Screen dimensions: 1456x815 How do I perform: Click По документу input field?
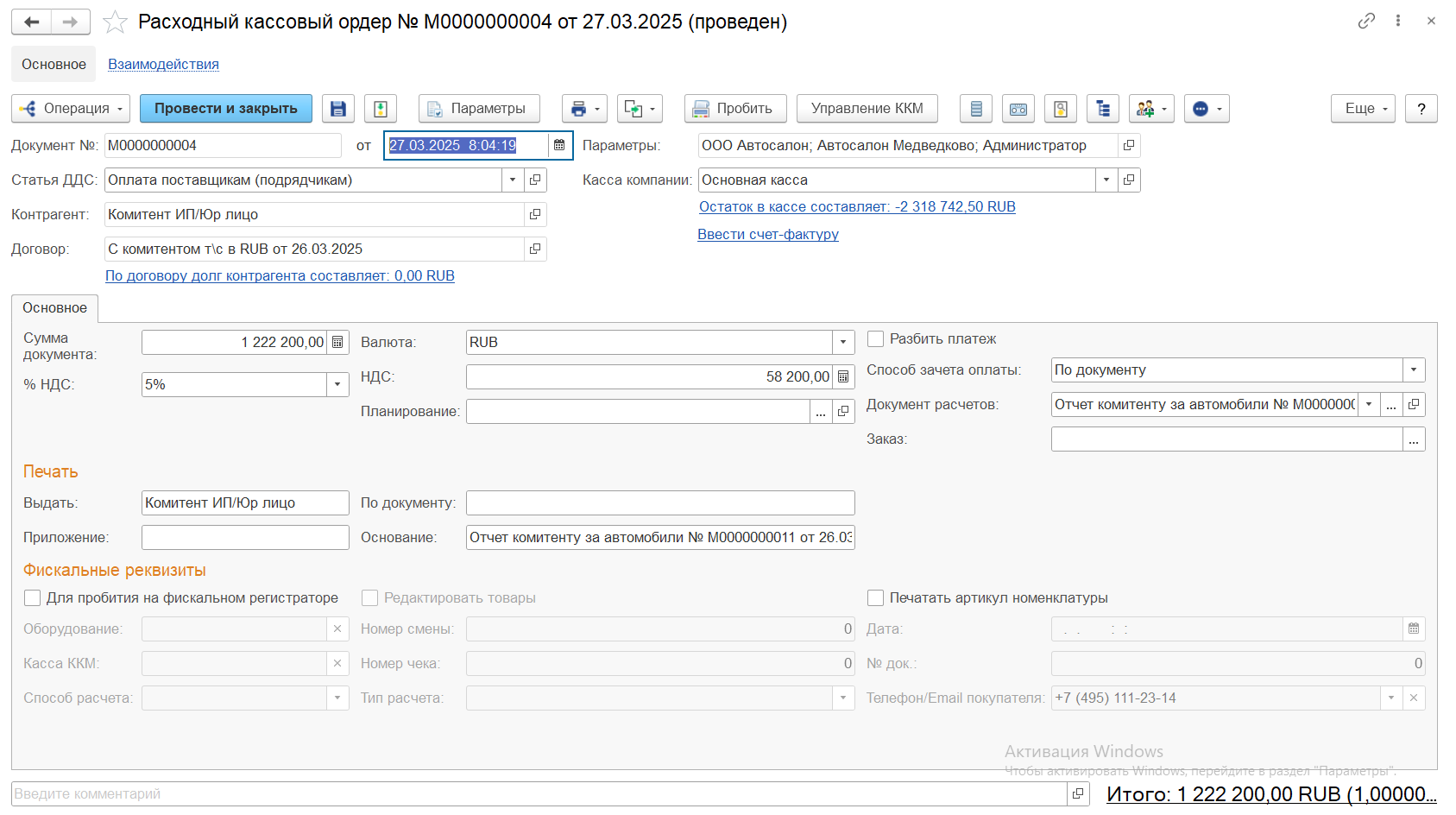pos(660,502)
